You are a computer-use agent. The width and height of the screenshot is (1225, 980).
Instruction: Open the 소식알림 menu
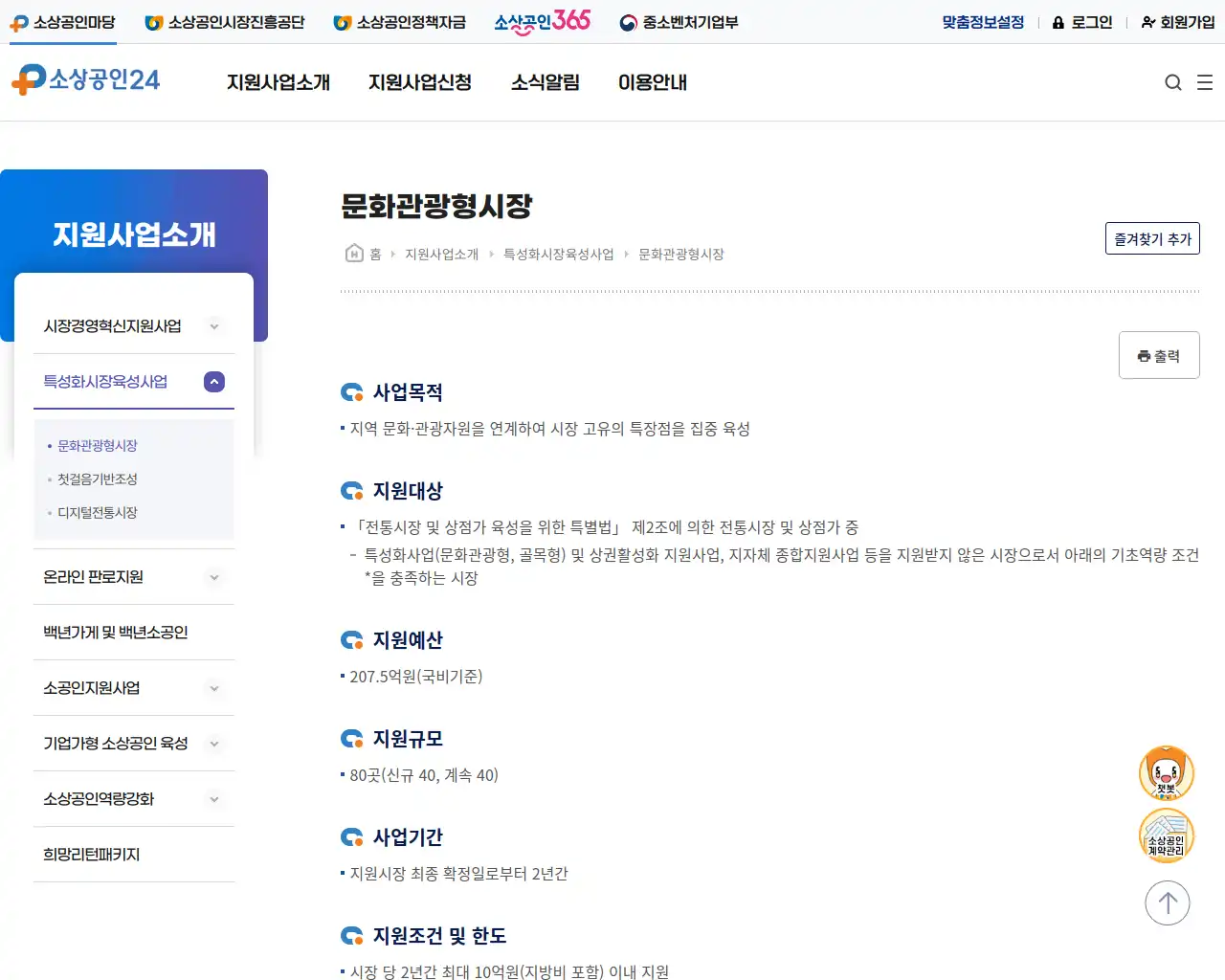[545, 82]
